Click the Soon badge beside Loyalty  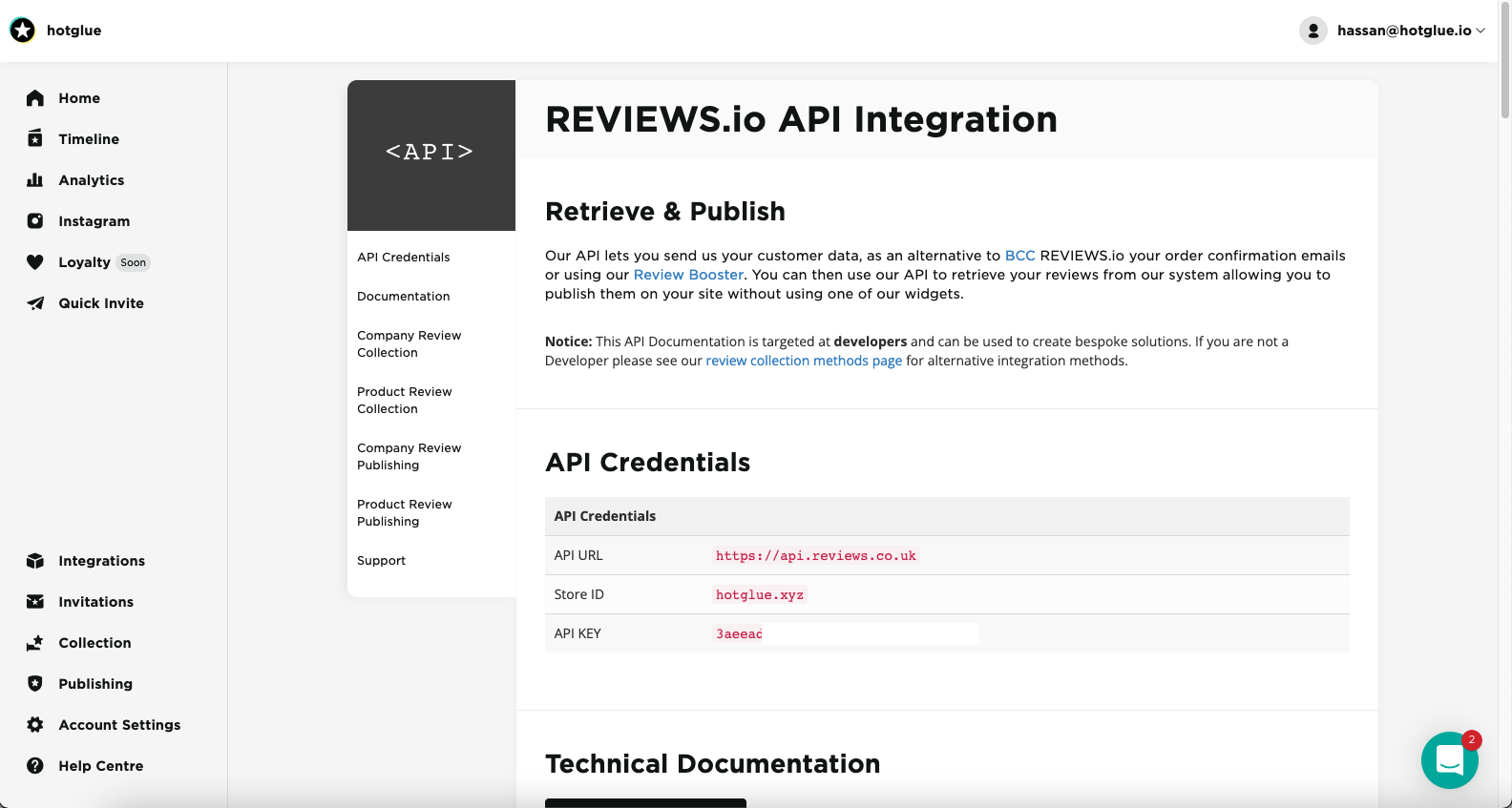tap(134, 263)
